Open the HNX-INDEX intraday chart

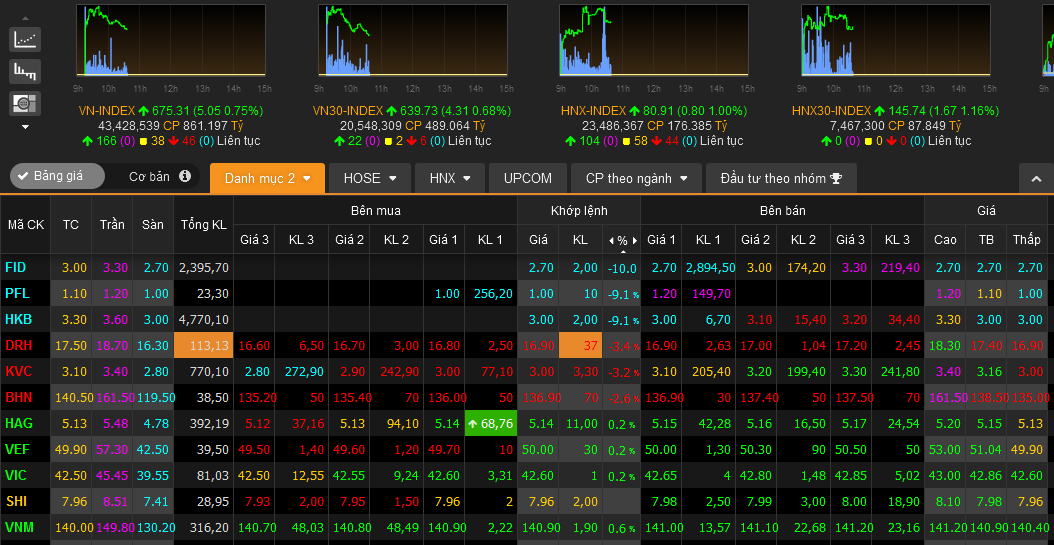coord(654,40)
